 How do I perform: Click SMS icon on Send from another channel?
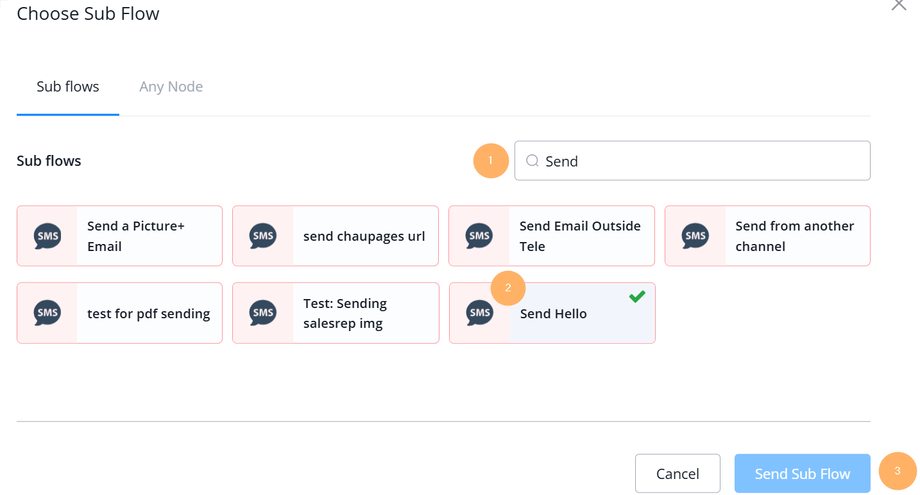click(695, 236)
